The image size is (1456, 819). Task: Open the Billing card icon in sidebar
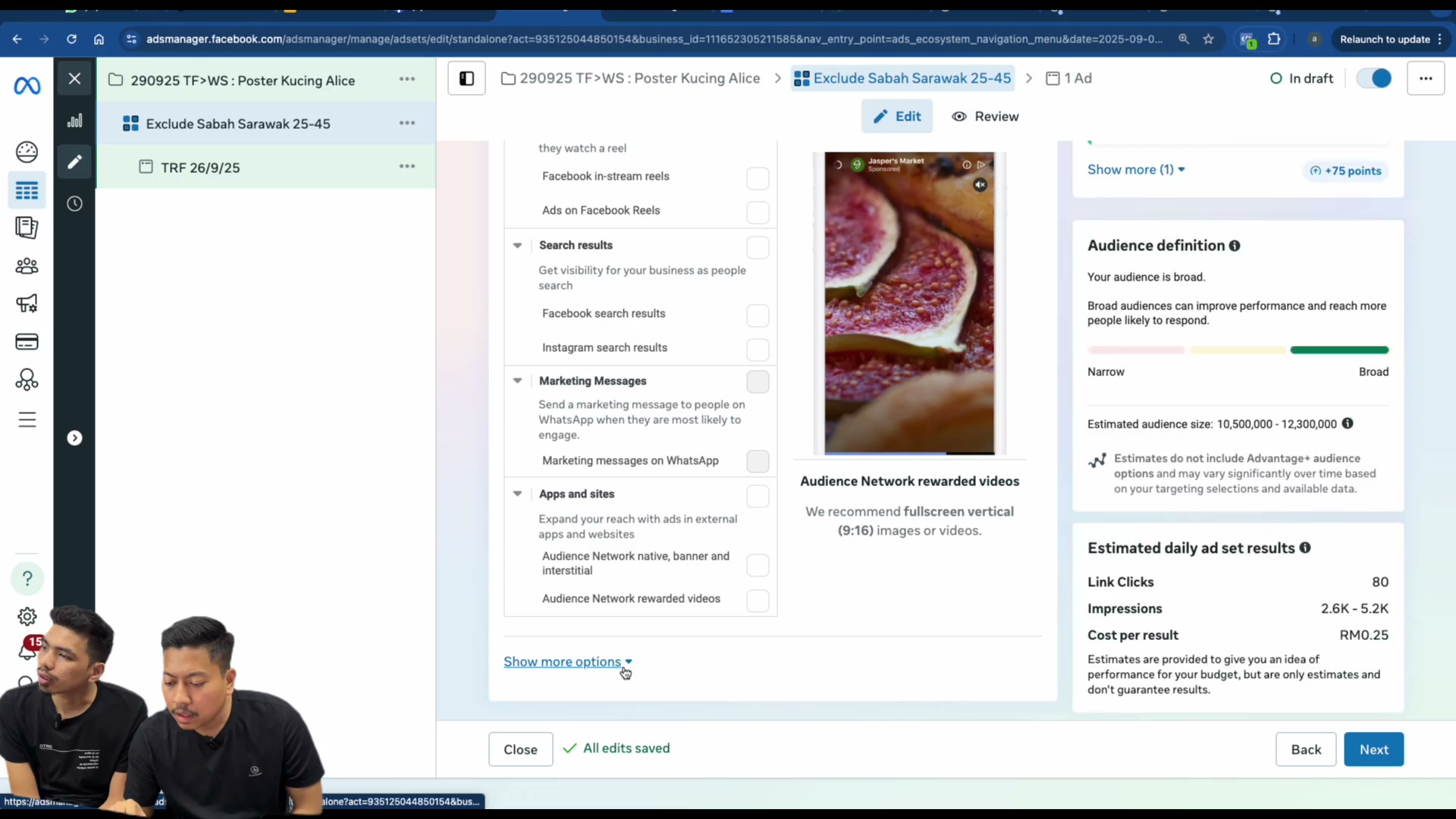click(x=27, y=342)
